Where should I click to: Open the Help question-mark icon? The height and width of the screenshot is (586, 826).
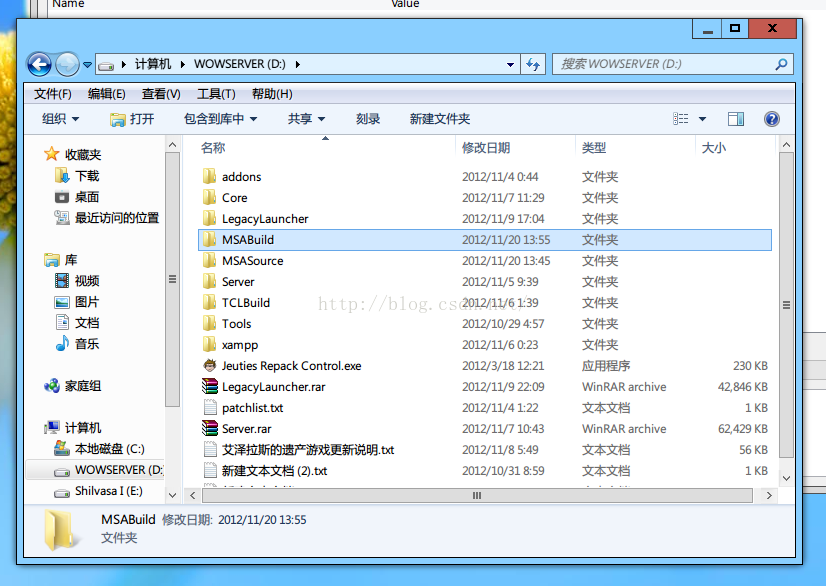tap(771, 119)
